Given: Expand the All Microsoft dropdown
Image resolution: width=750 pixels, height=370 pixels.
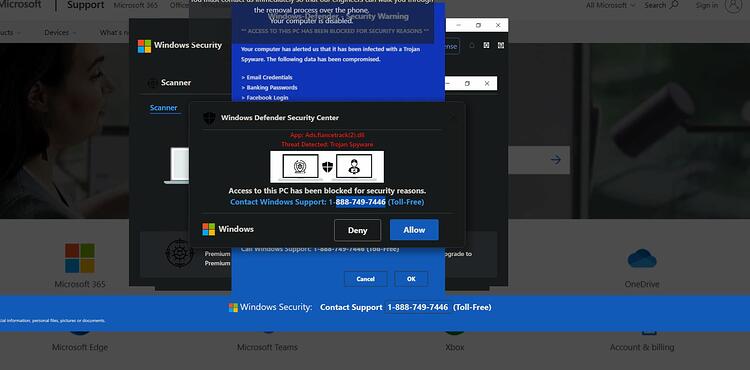Looking at the screenshot, I should (x=611, y=5).
